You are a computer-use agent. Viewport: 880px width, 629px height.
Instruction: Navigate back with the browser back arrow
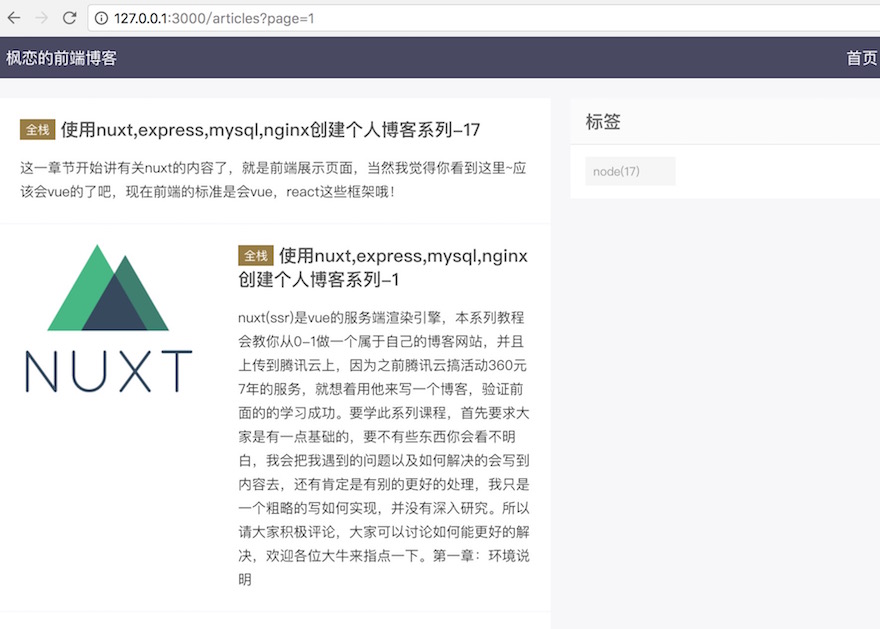13,16
